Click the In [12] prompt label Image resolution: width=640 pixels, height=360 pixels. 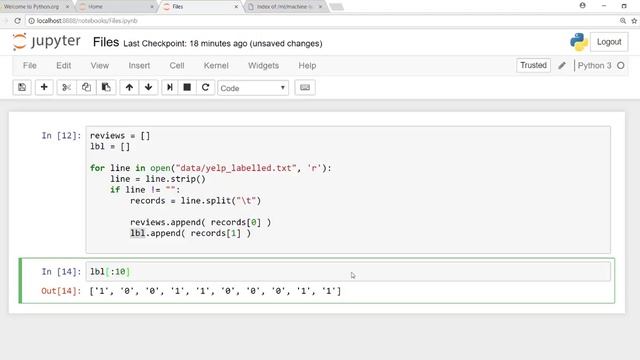pos(61,136)
